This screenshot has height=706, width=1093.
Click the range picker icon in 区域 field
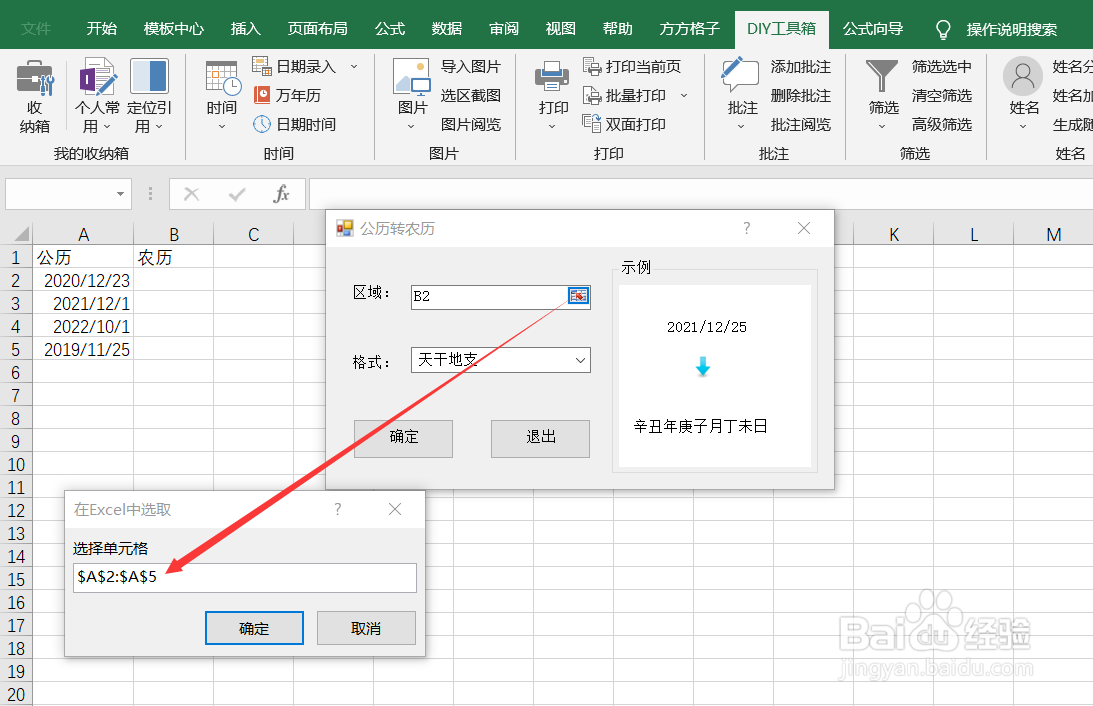578,296
